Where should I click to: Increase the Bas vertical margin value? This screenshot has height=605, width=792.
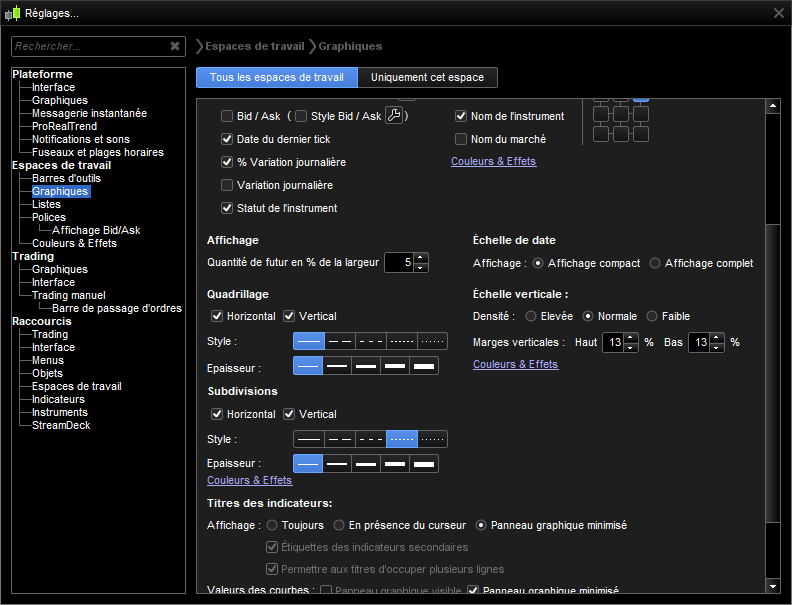point(717,337)
